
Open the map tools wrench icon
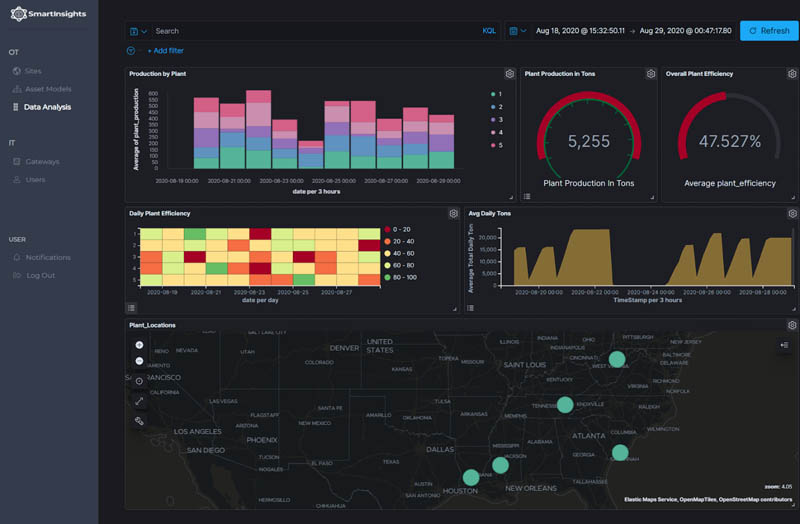pos(139,421)
